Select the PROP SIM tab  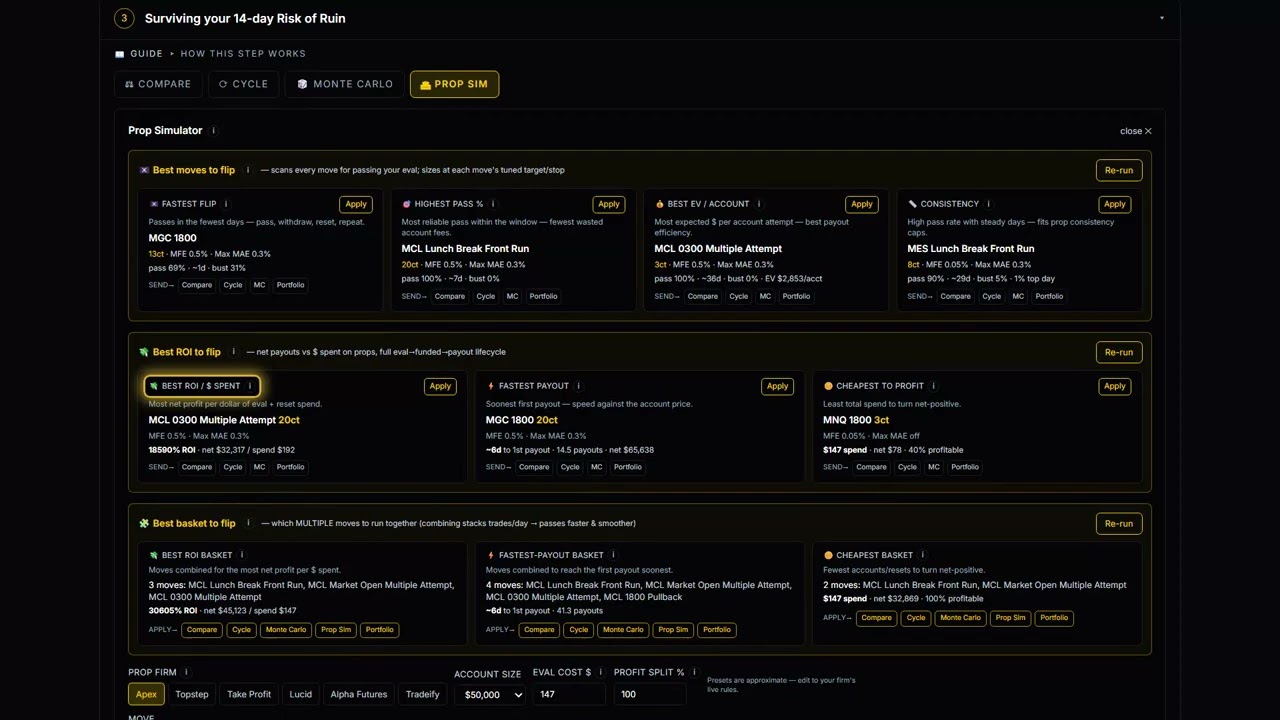[454, 84]
